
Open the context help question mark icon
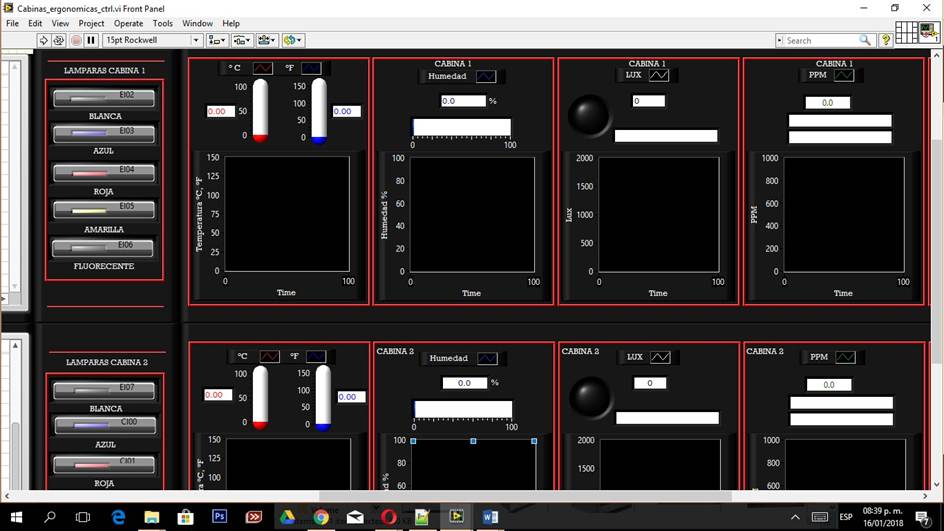(885, 40)
